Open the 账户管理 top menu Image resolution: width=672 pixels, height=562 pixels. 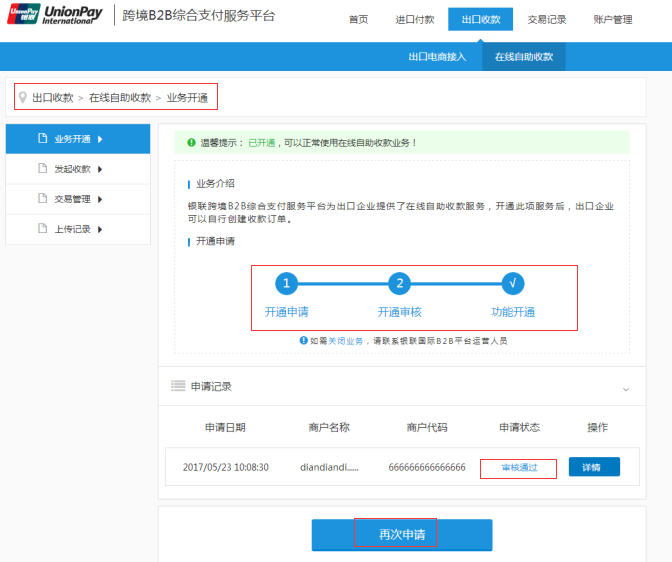[612, 20]
